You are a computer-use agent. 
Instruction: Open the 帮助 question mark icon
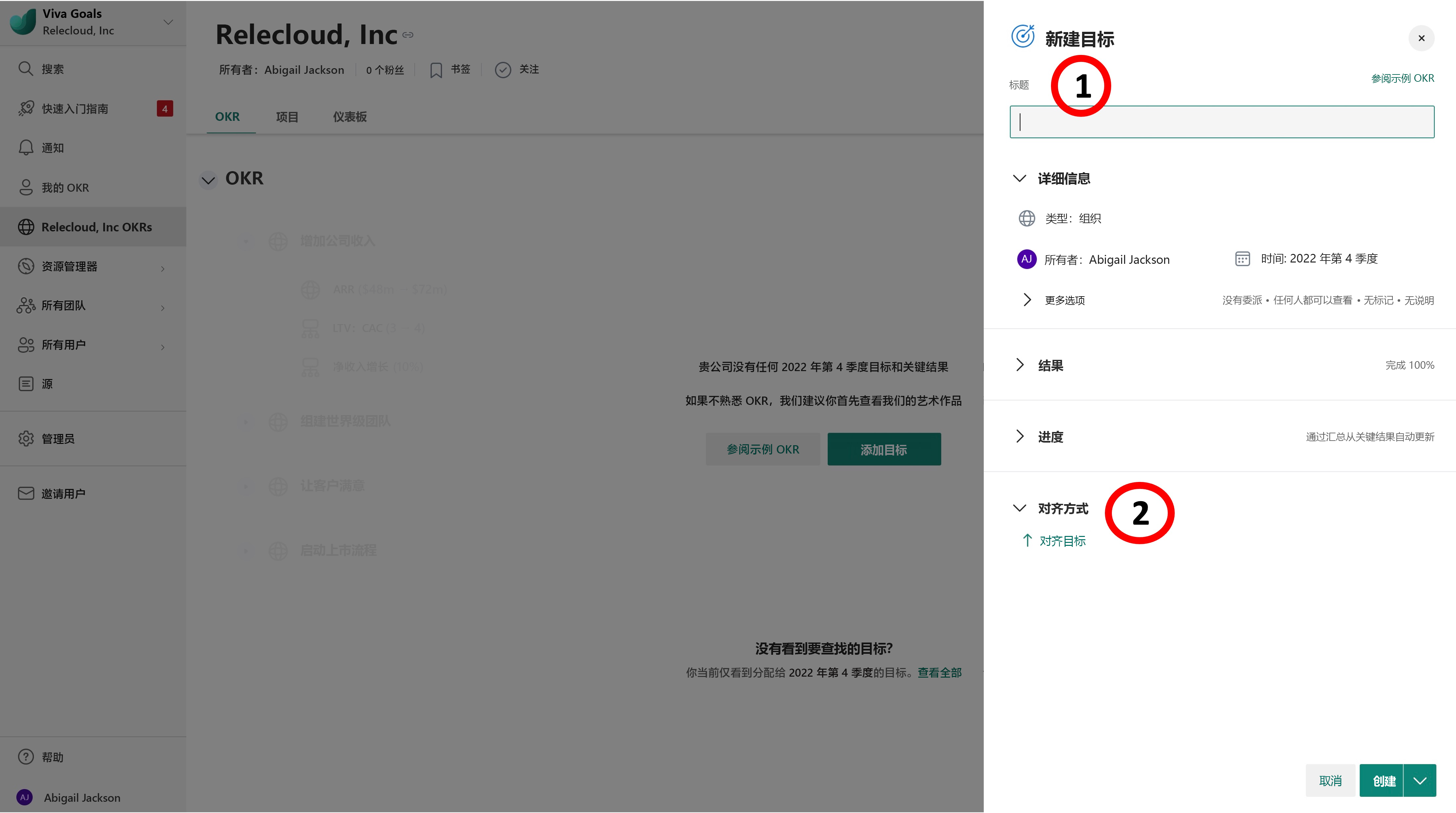[25, 756]
